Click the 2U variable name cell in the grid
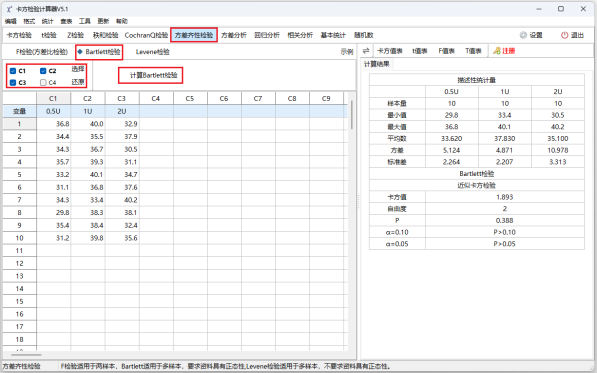Screen dimensions: 597x373 pos(122,111)
